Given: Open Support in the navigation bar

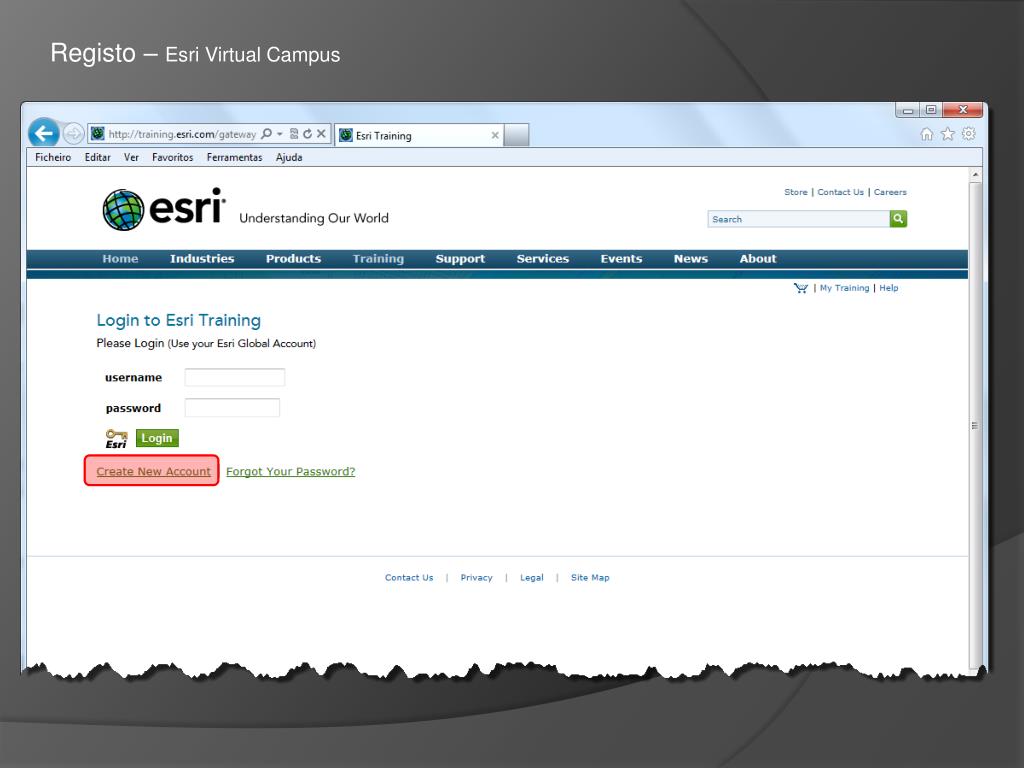Looking at the screenshot, I should pos(460,259).
